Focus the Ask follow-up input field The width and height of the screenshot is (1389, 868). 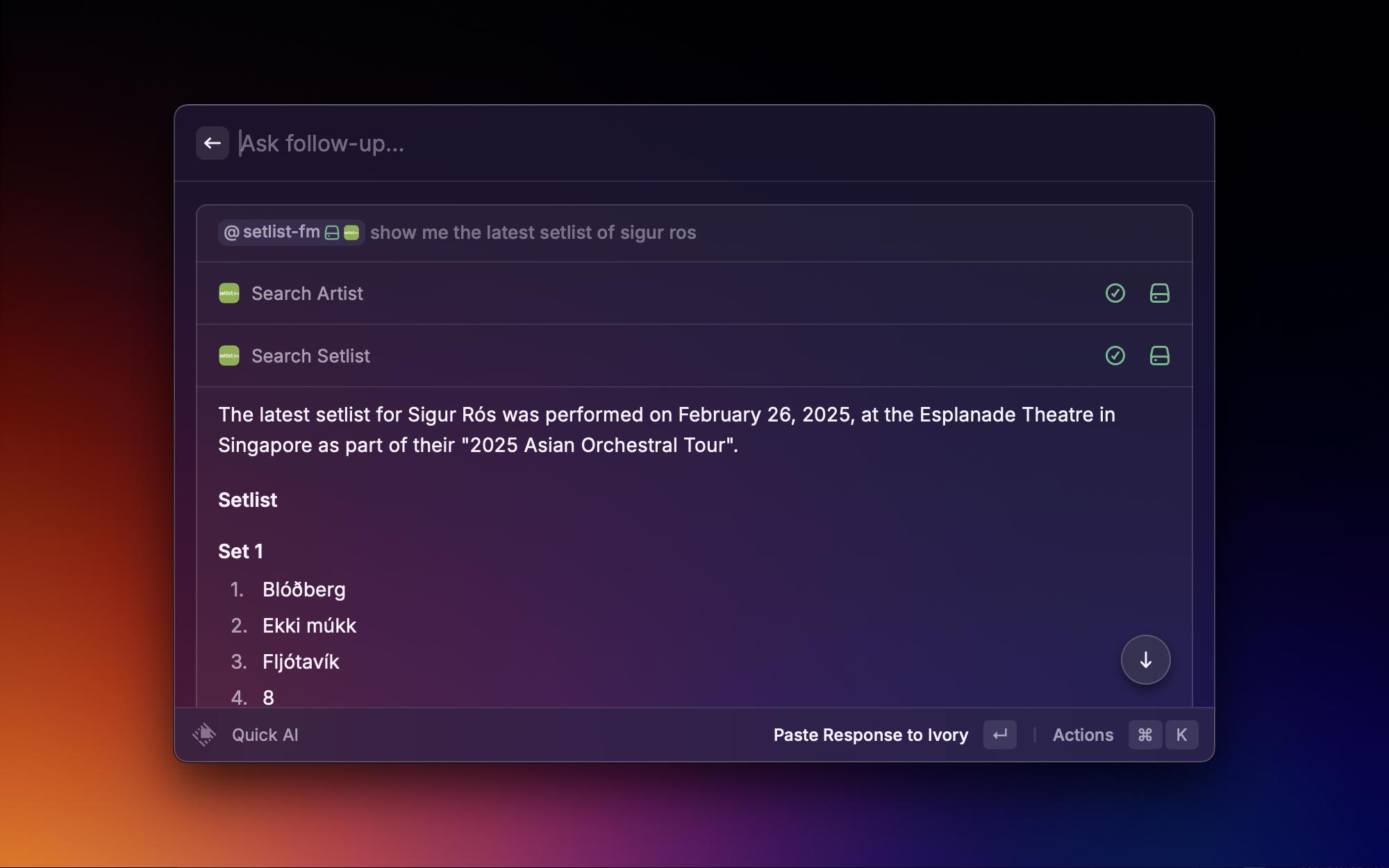[x=715, y=143]
